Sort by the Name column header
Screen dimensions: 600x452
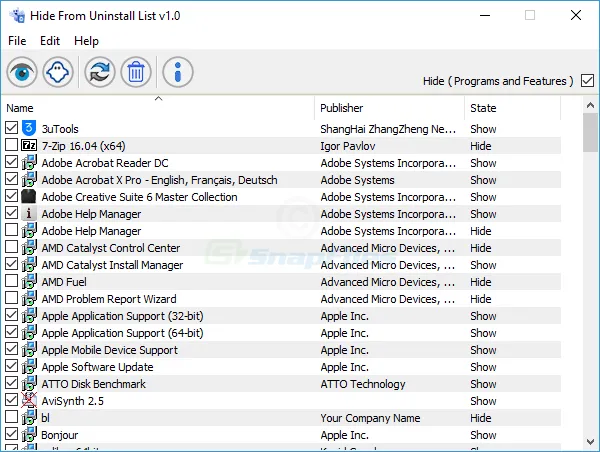158,108
